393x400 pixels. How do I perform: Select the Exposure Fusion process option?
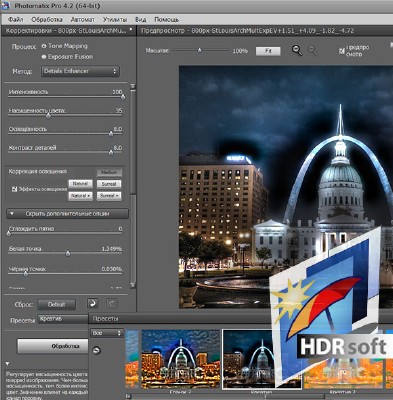[44, 57]
